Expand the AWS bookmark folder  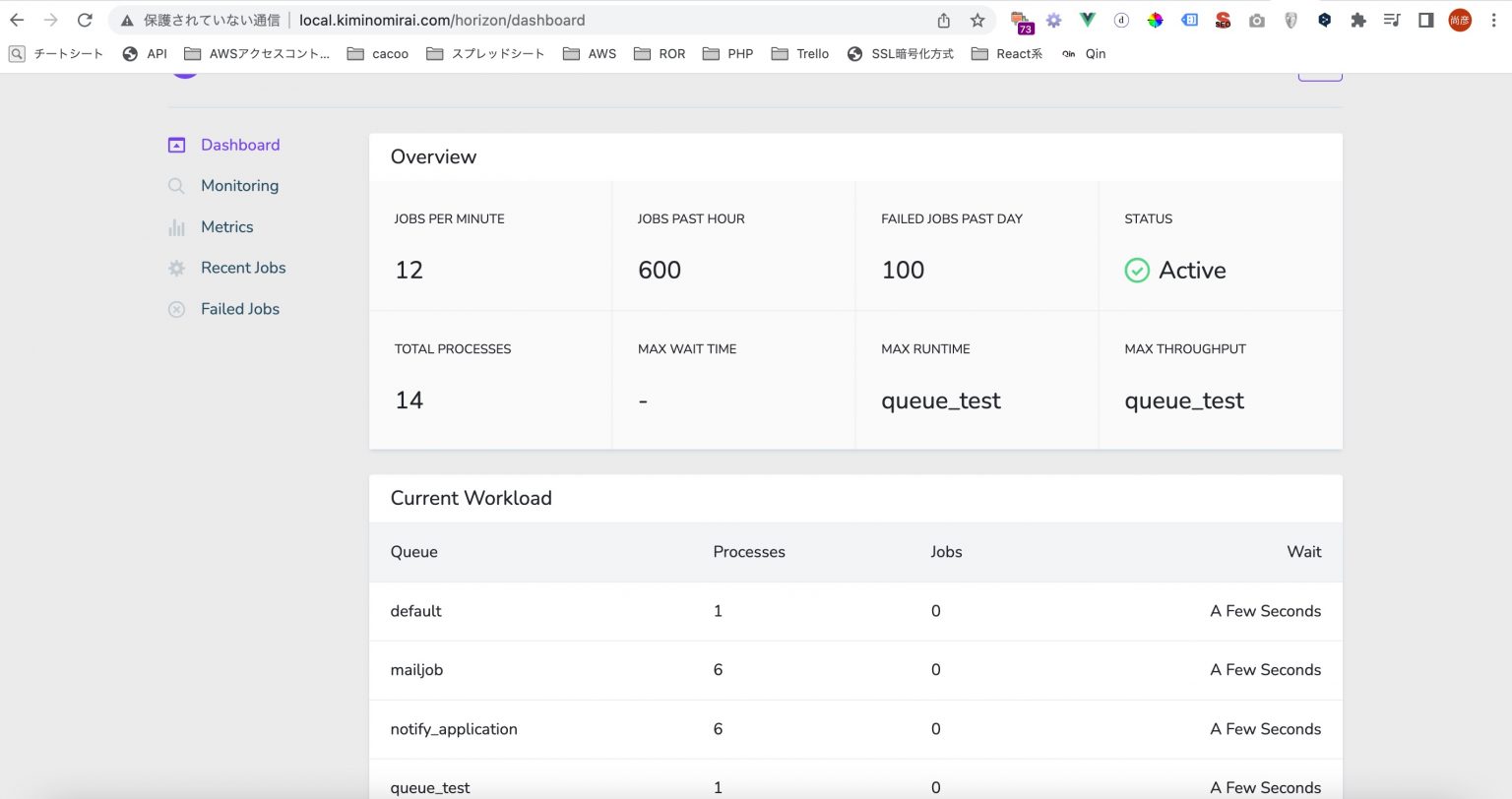pyautogui.click(x=590, y=54)
